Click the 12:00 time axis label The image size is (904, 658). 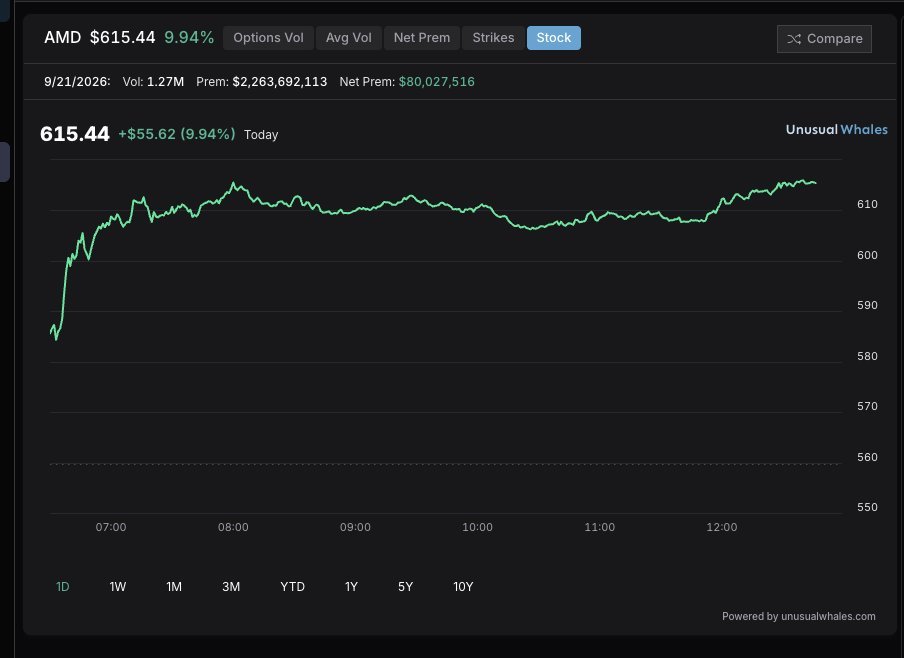pyautogui.click(x=722, y=528)
